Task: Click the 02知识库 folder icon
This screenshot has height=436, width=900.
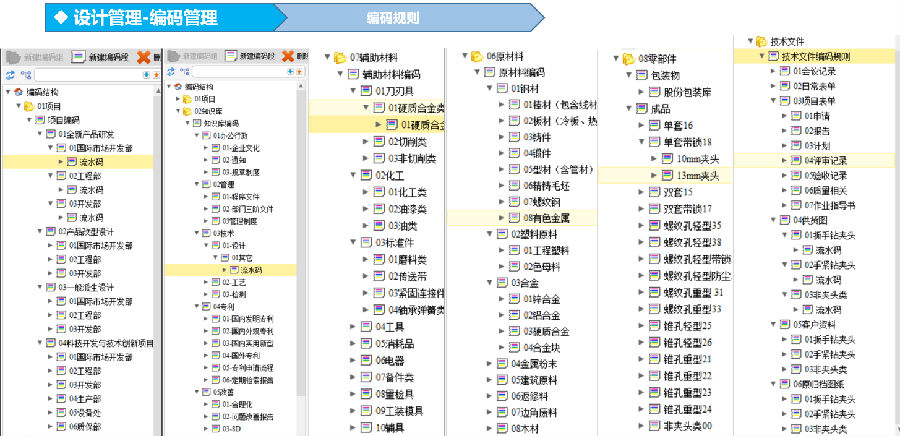Action: click(x=187, y=111)
